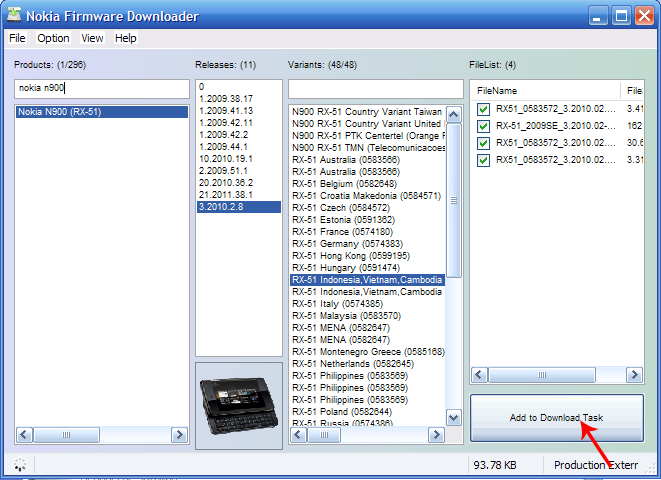Select RX-51 Poland (0582644) variant
This screenshot has width=661, height=480.
click(x=367, y=412)
